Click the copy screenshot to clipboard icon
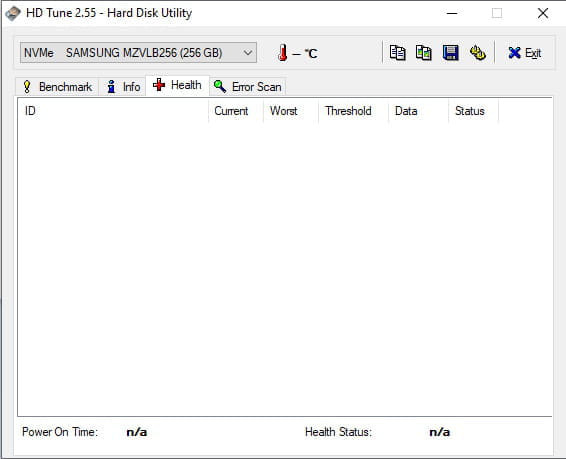Image resolution: width=566 pixels, height=459 pixels. [x=423, y=53]
